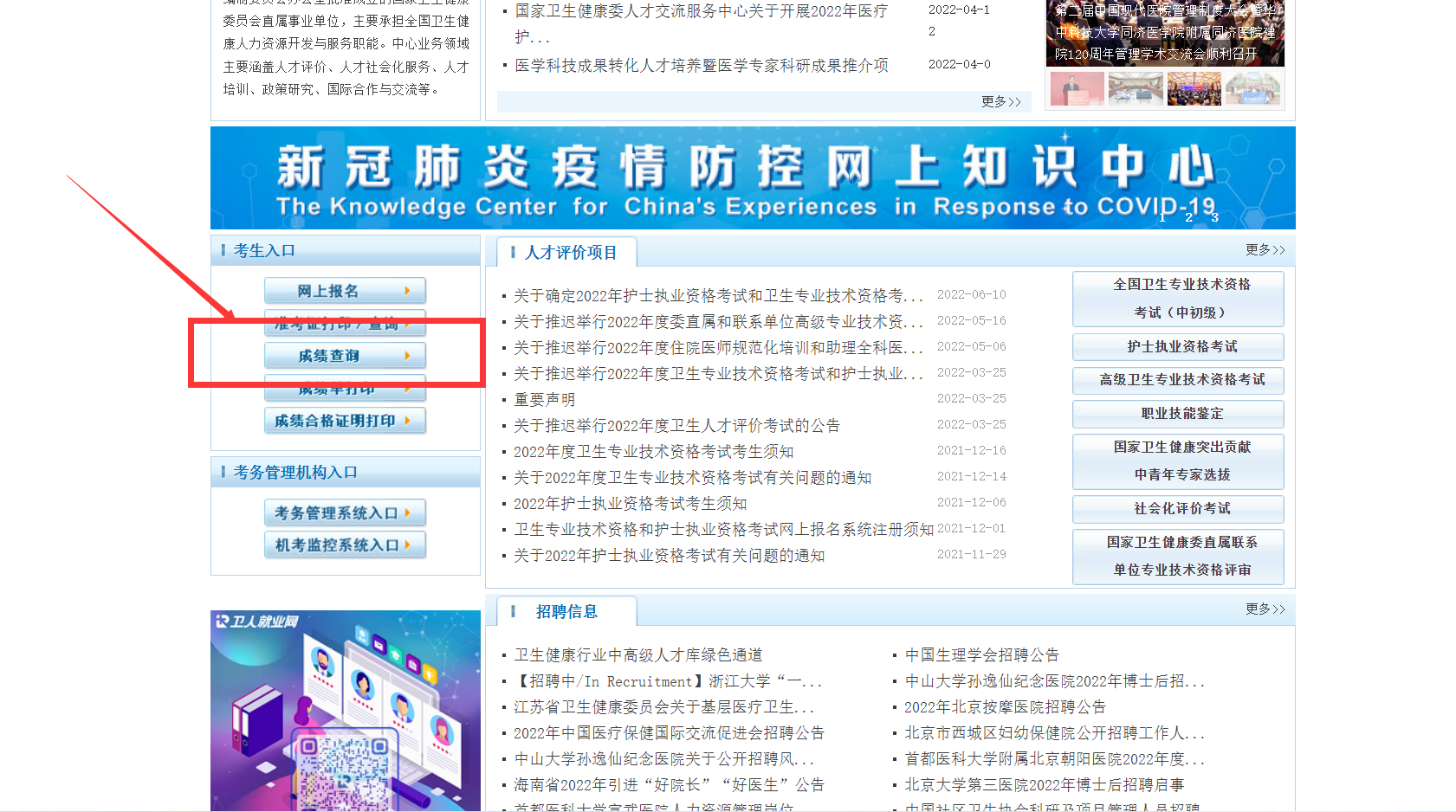The height and width of the screenshot is (812, 1456).
Task: Open 中山大学孙逸仙纪念医院关于公开招聘风... listing
Action: click(x=663, y=759)
